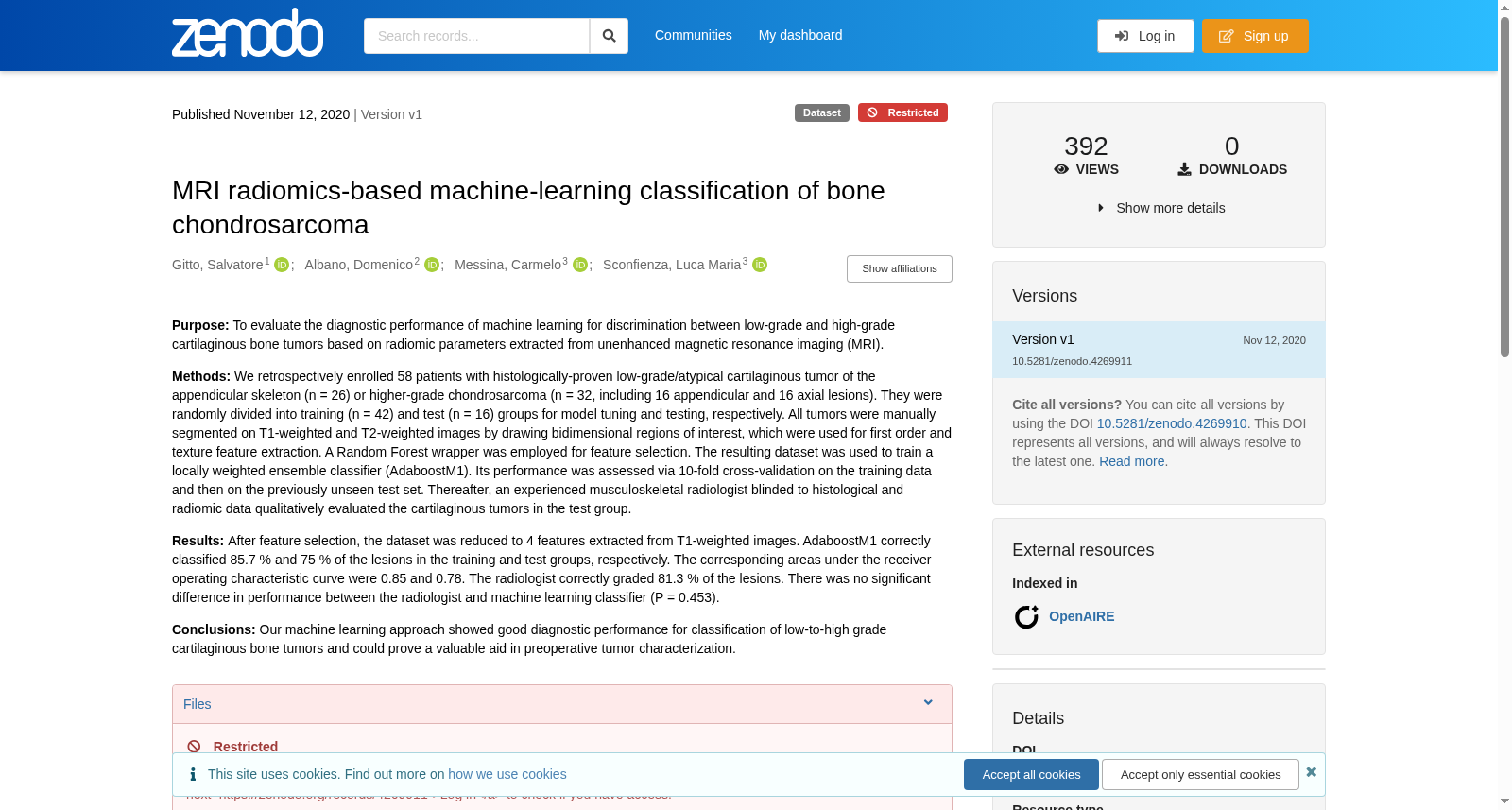
Task: Click the Zenodo logo
Action: 248,33
